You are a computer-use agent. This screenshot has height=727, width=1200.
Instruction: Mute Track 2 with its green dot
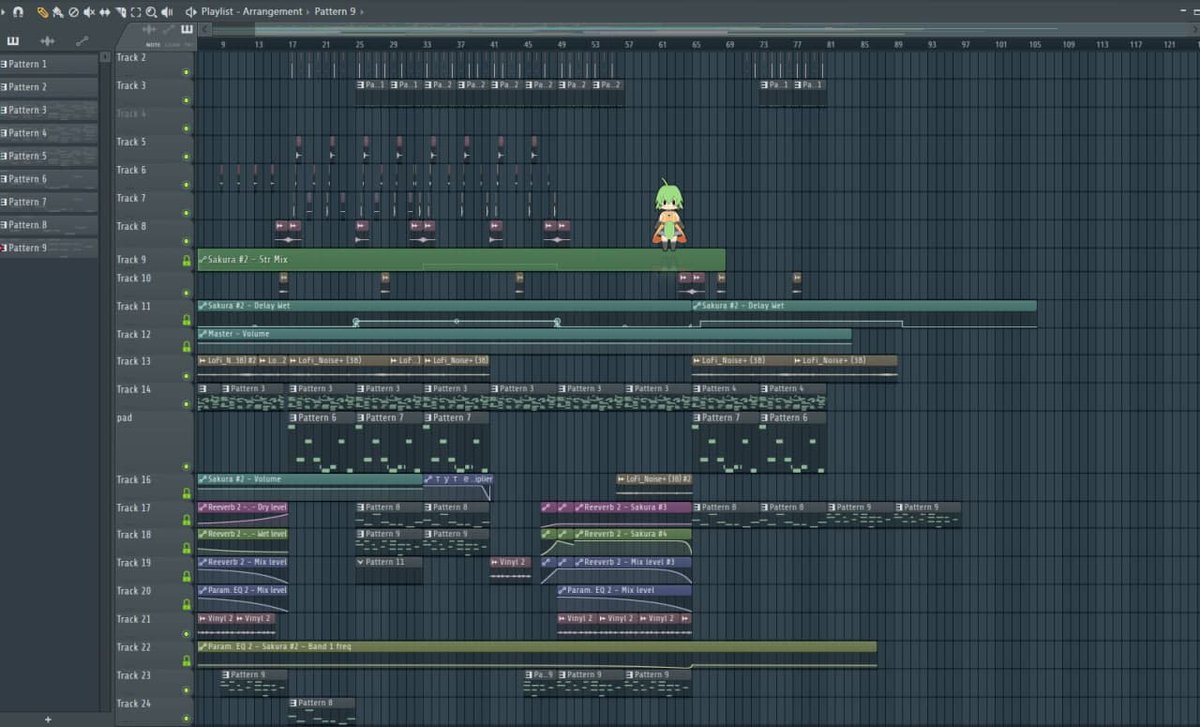pos(186,72)
